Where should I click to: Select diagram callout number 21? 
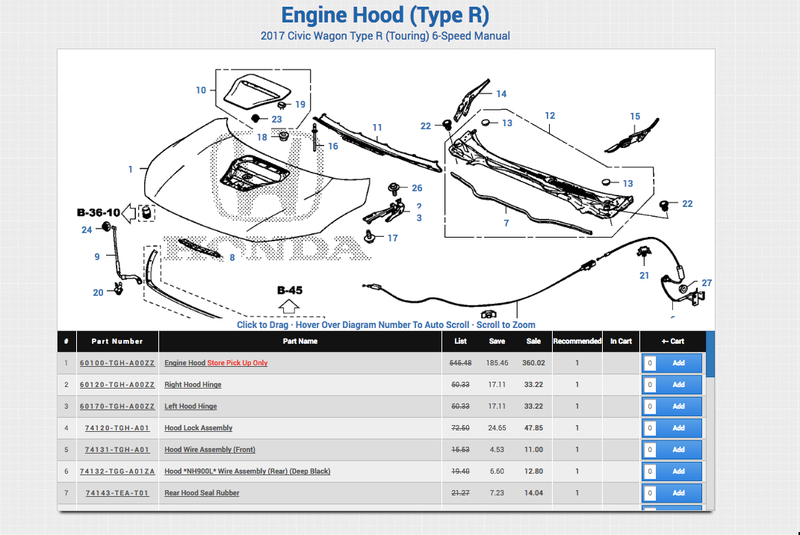point(644,276)
